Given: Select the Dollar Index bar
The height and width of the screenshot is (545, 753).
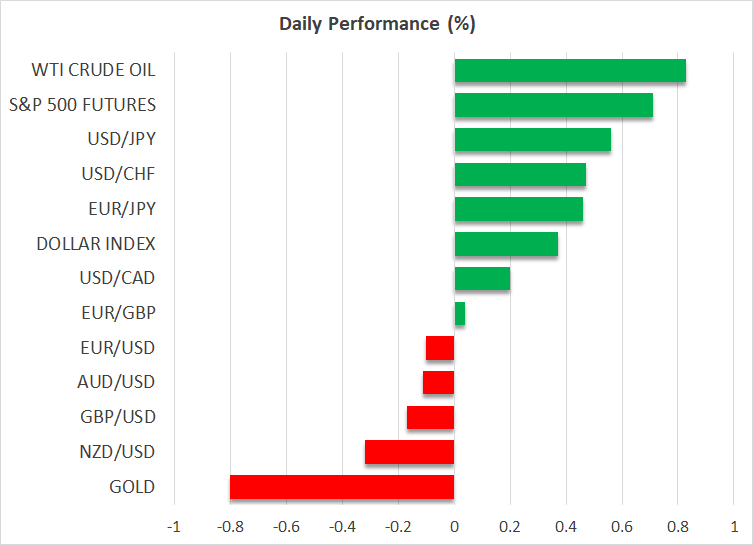Looking at the screenshot, I should (506, 244).
